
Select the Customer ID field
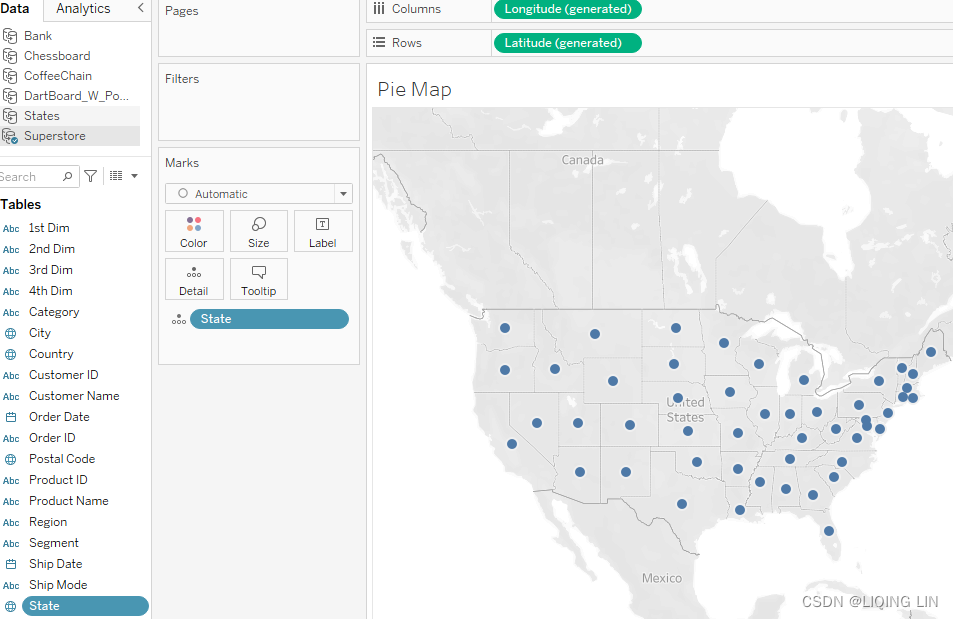pyautogui.click(x=64, y=375)
